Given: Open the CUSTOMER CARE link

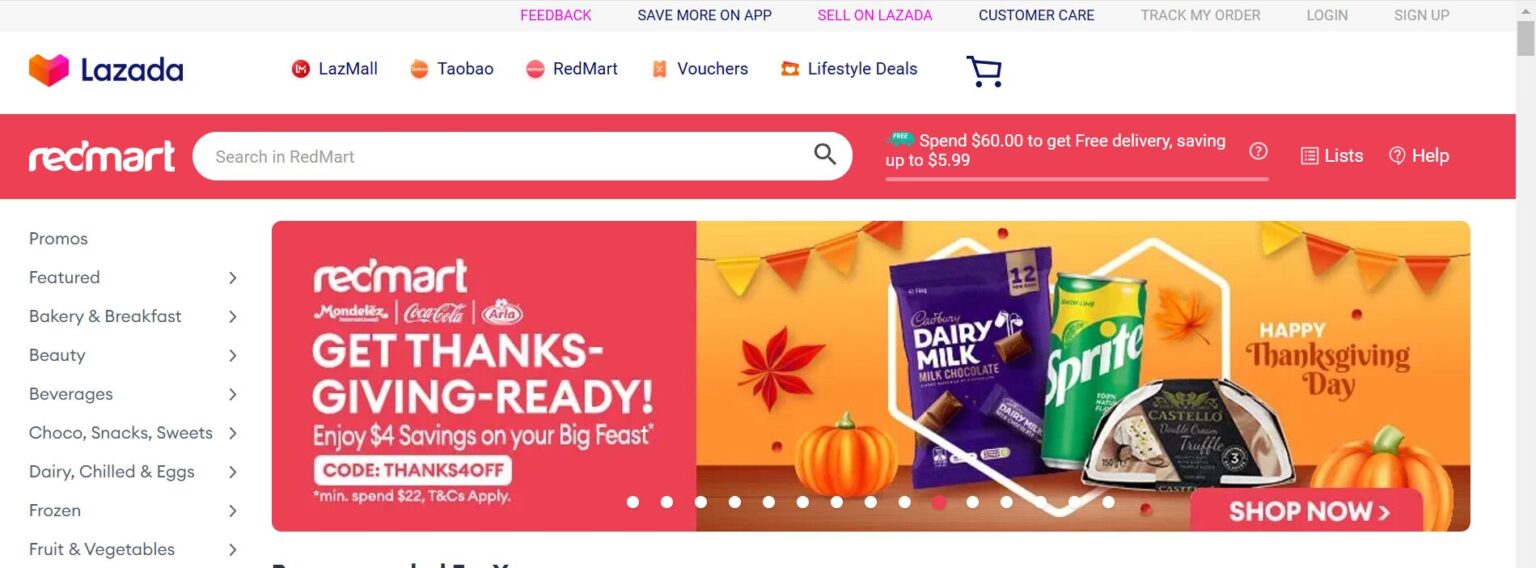Looking at the screenshot, I should (1036, 15).
